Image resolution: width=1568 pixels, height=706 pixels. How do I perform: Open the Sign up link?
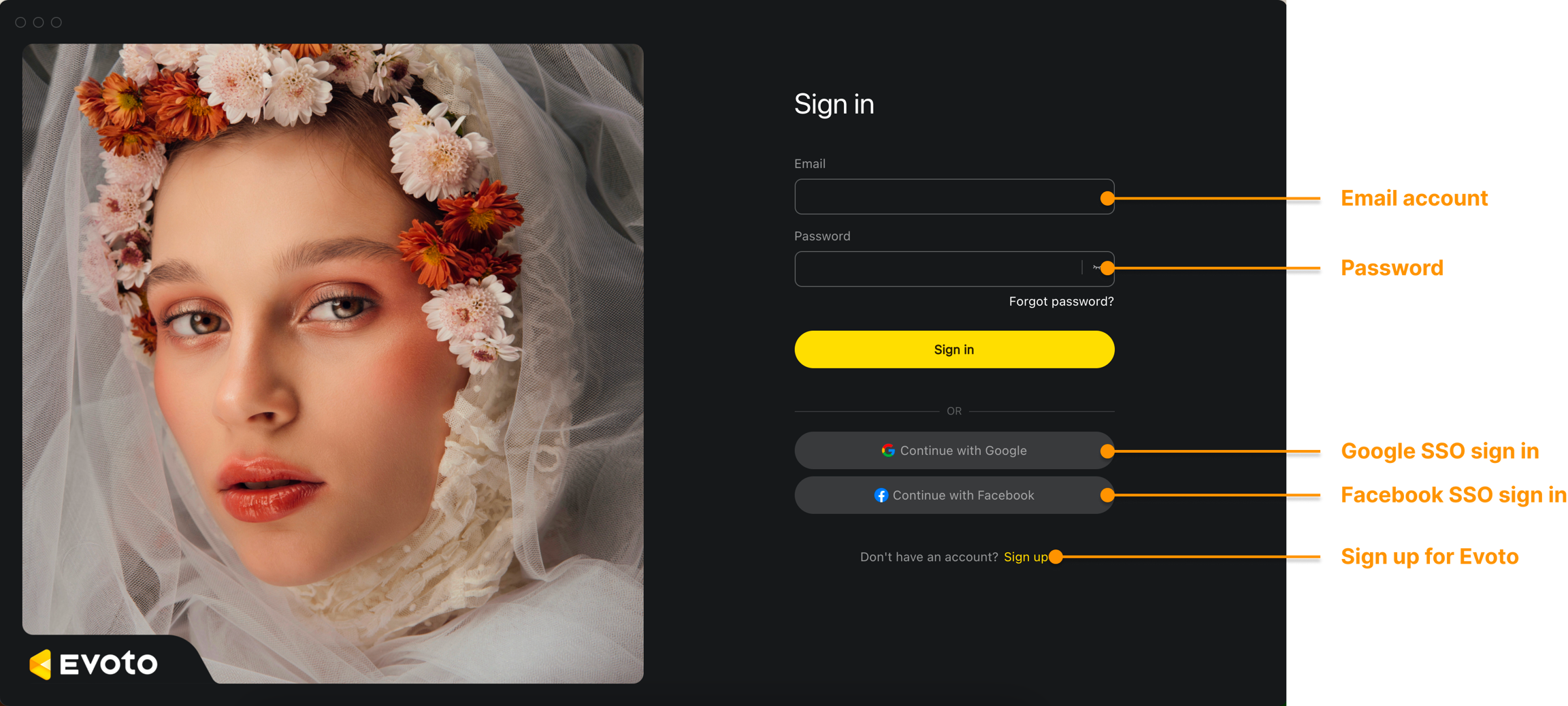click(x=1026, y=557)
